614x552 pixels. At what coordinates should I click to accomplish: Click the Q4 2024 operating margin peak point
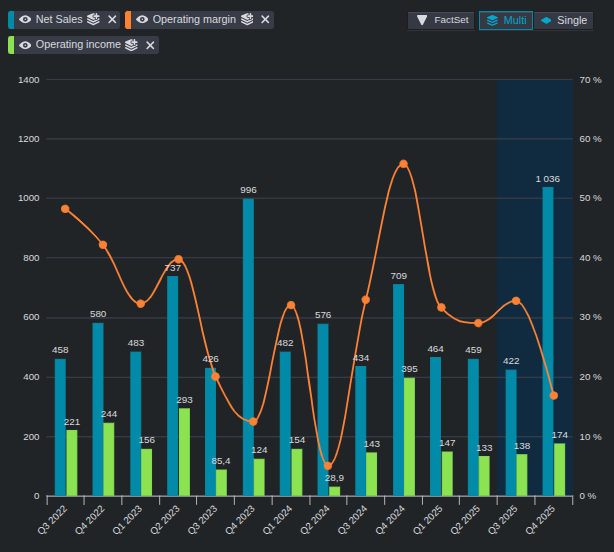[x=403, y=164]
